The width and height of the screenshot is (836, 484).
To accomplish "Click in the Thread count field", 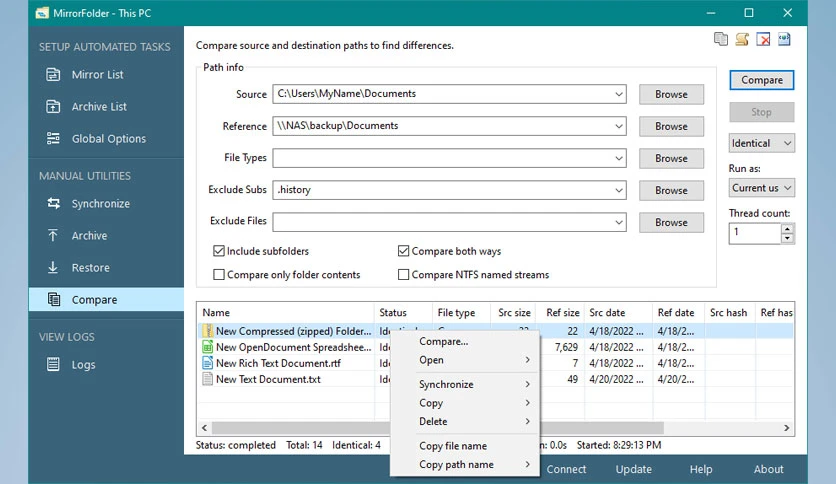I will point(755,233).
